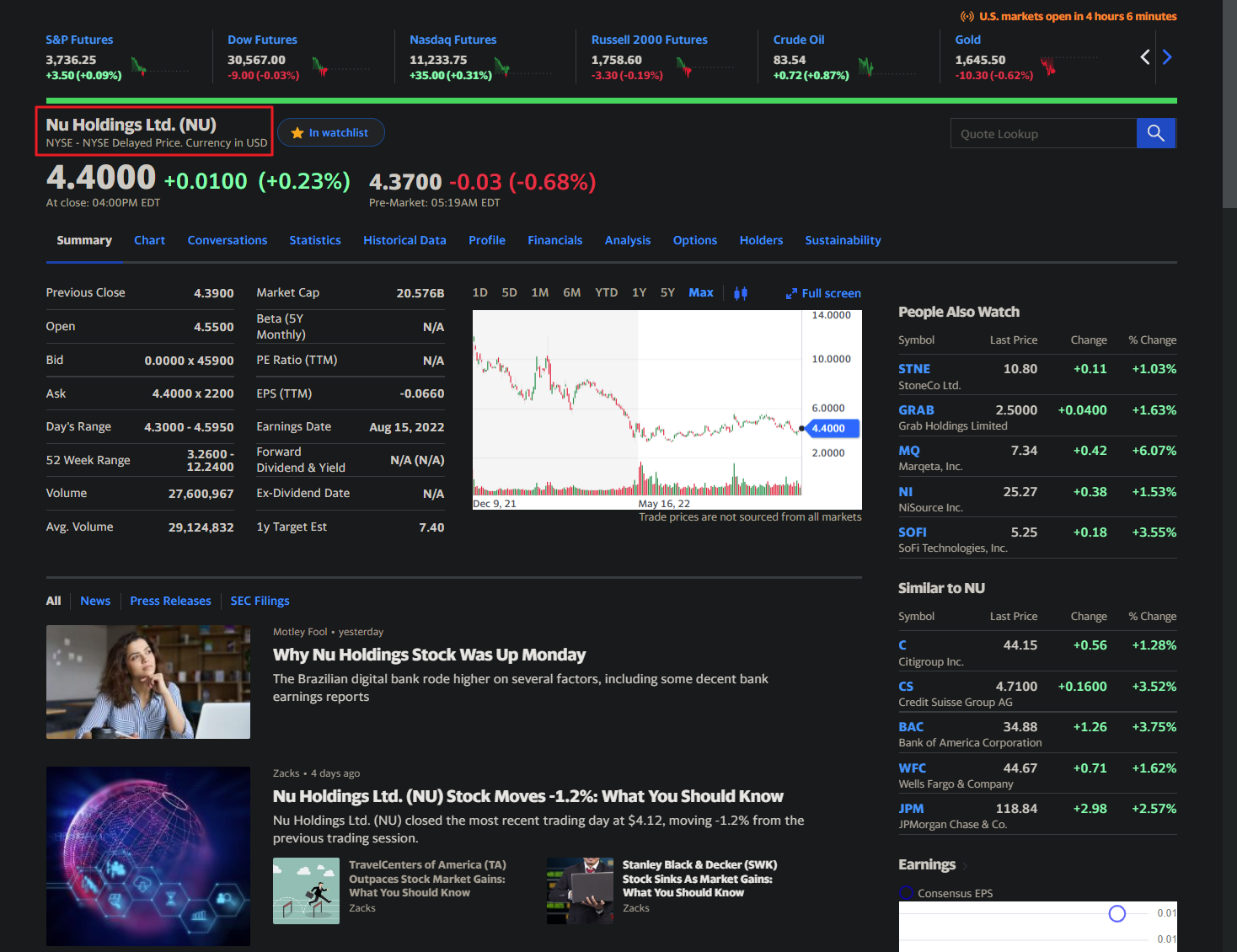This screenshot has height=952, width=1237.
Task: Click the watchlist star icon
Action: tap(297, 133)
